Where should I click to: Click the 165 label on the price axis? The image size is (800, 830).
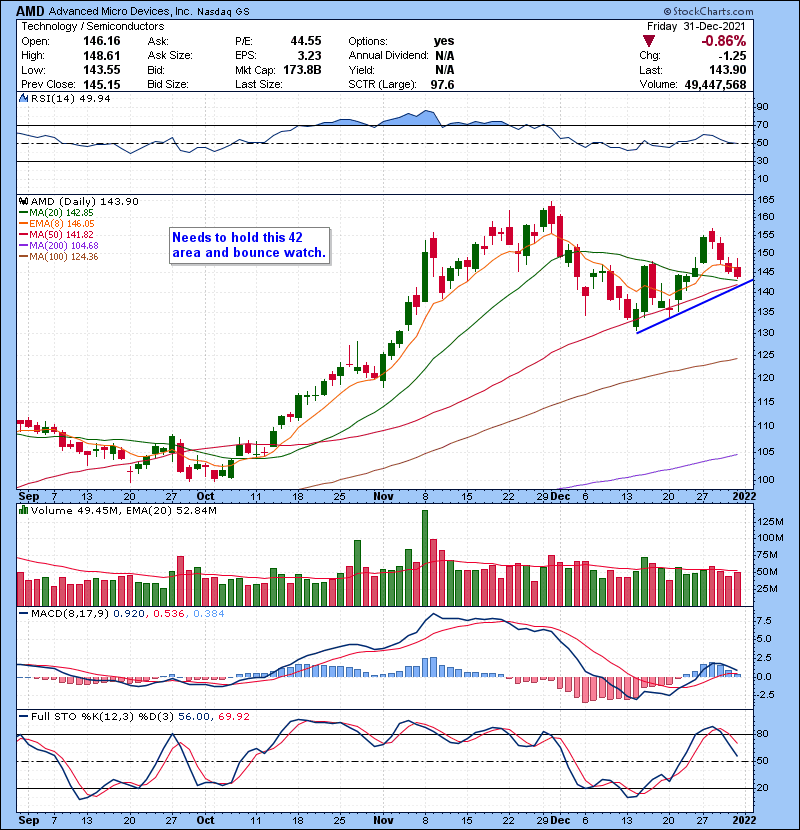click(x=766, y=200)
